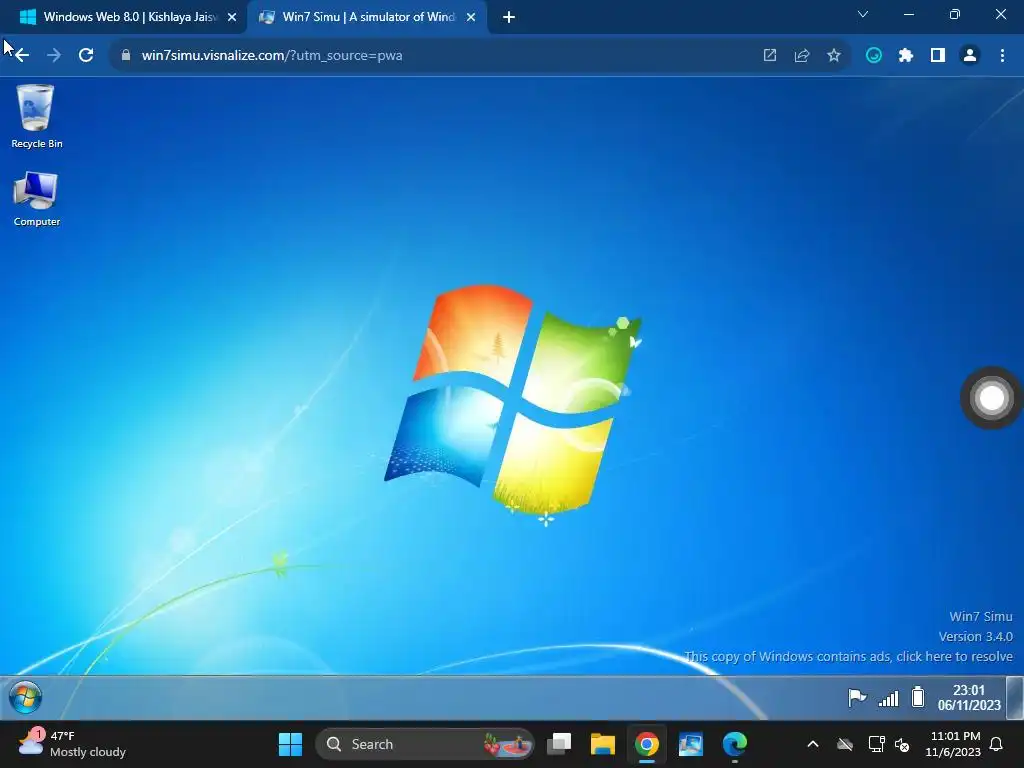Open the app in window icon
The image size is (1024, 768).
[x=770, y=56]
